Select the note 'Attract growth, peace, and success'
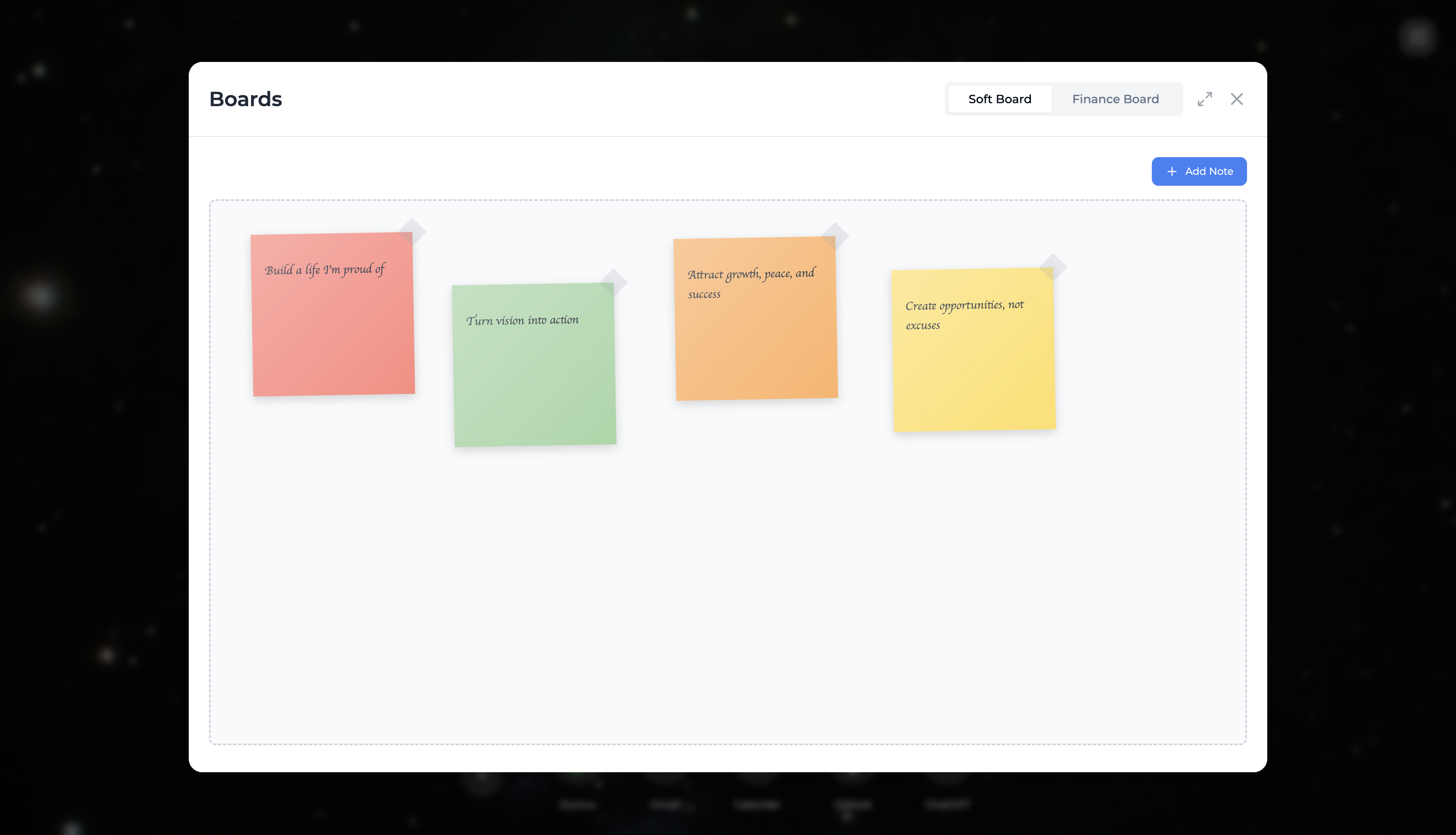The height and width of the screenshot is (835, 1456). (x=755, y=316)
